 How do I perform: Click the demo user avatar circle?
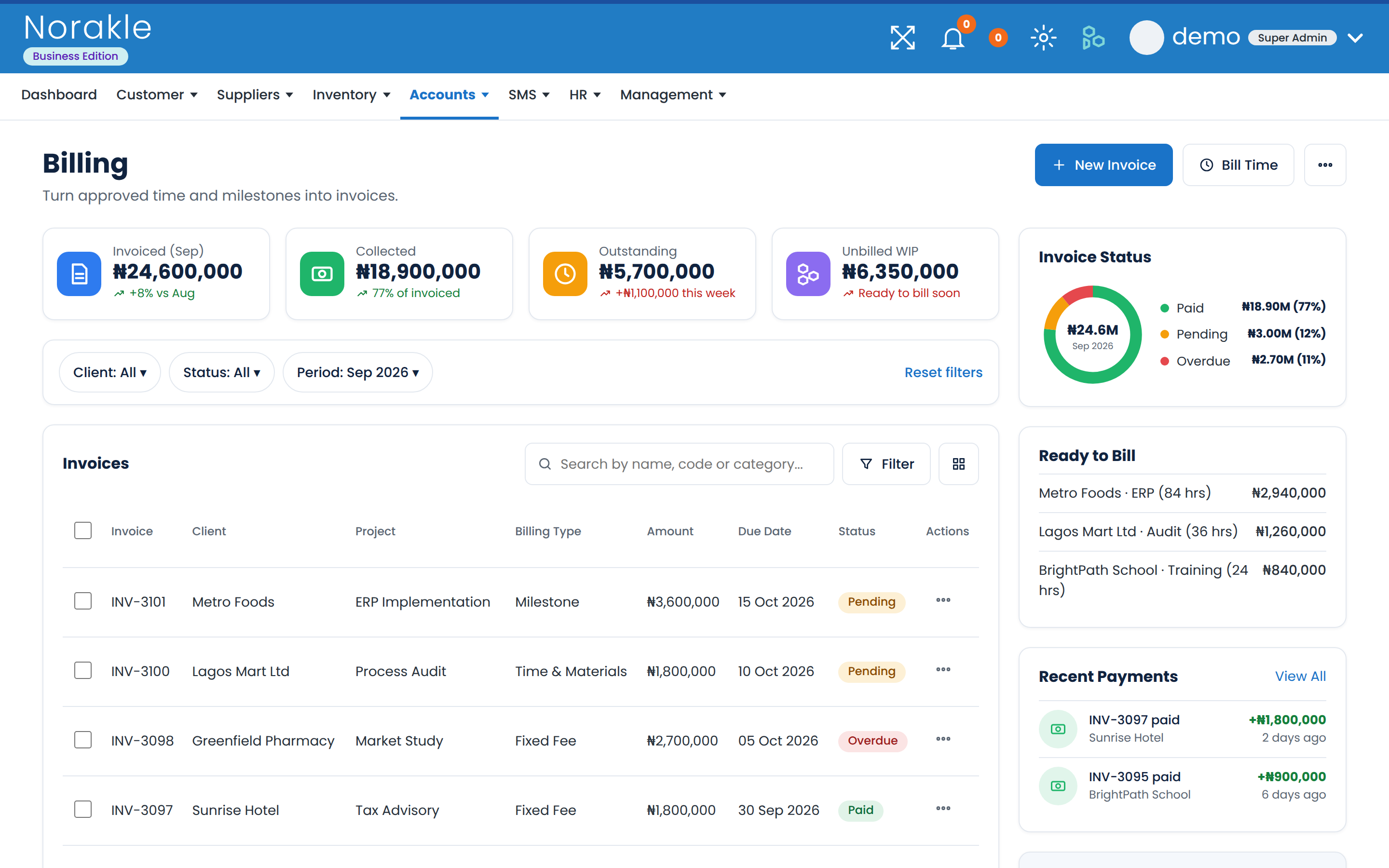[x=1146, y=38]
